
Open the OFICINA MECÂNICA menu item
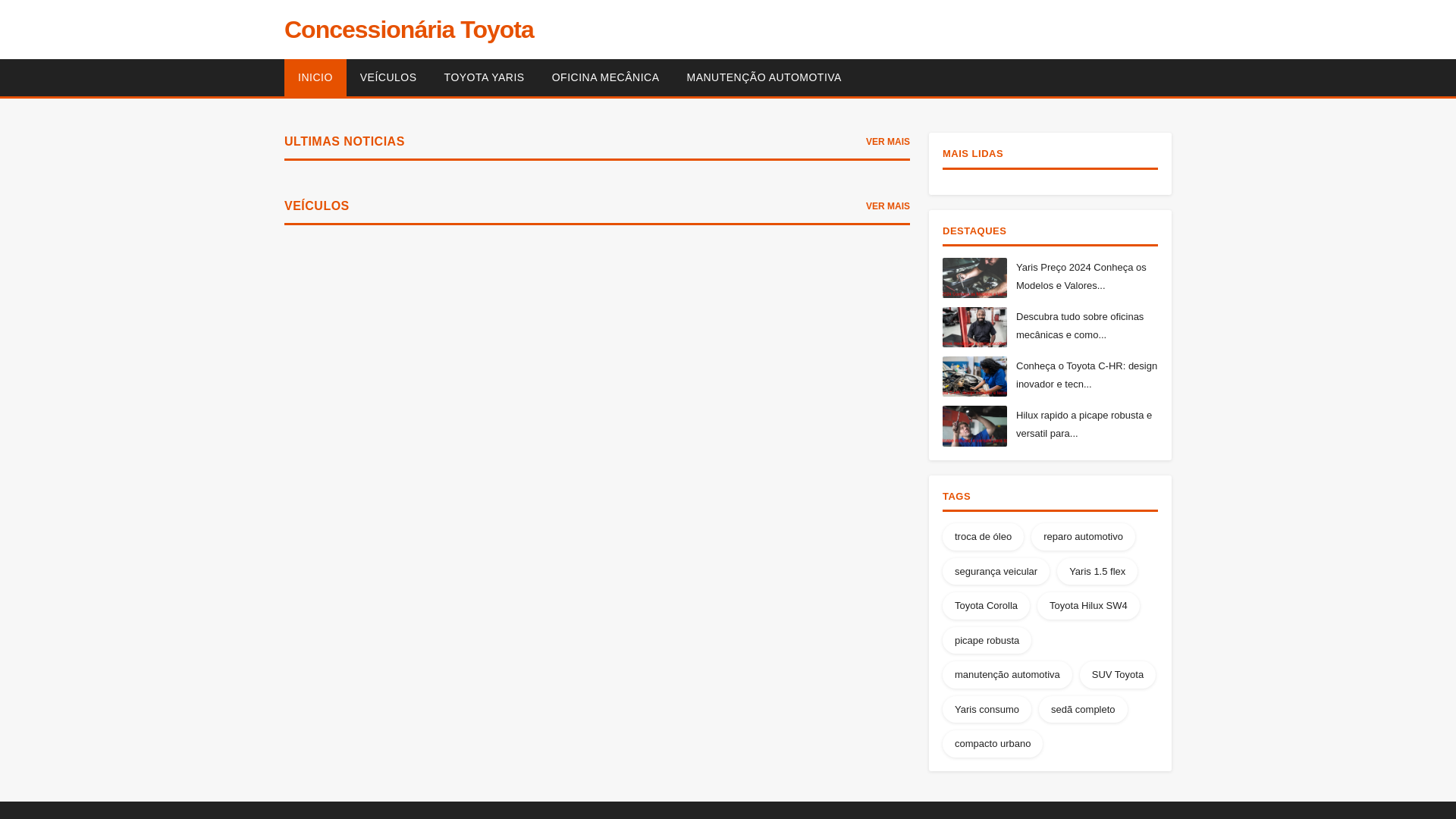605,77
